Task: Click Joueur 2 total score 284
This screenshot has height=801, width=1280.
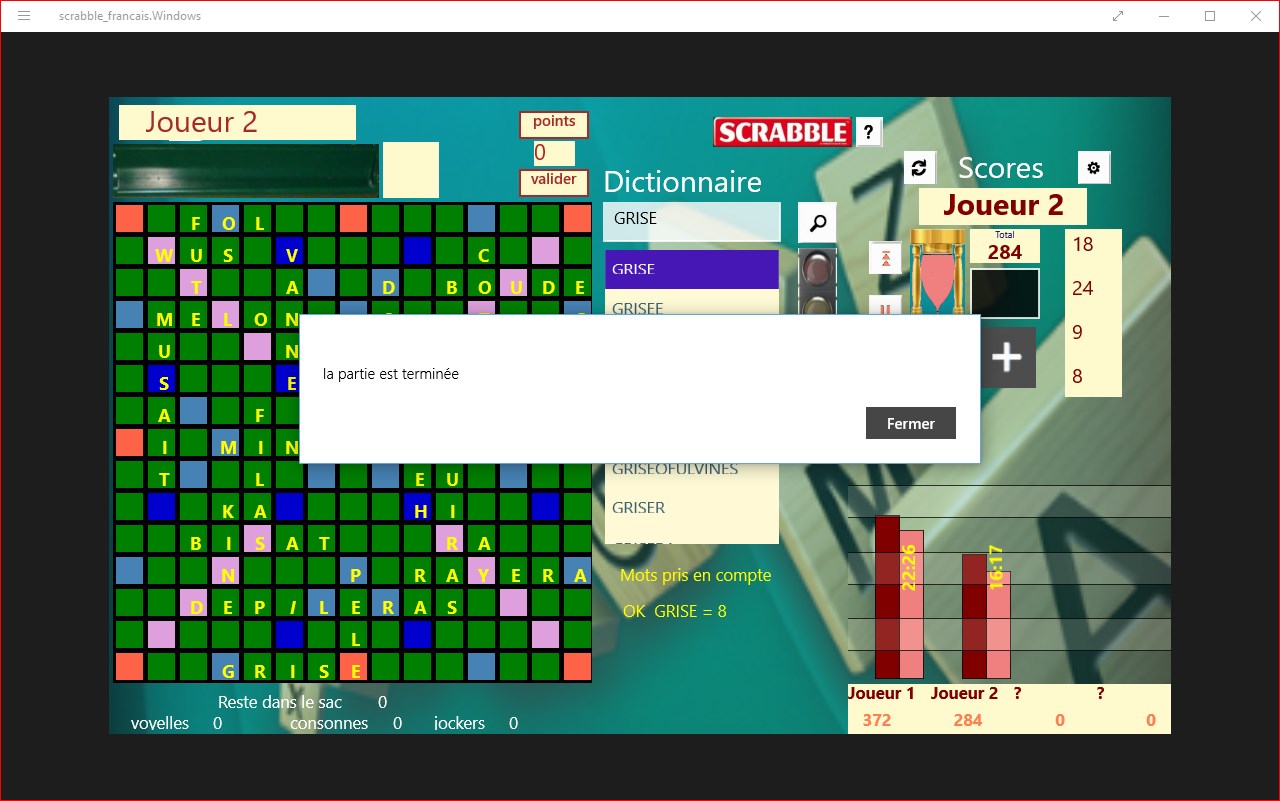Action: coord(968,720)
